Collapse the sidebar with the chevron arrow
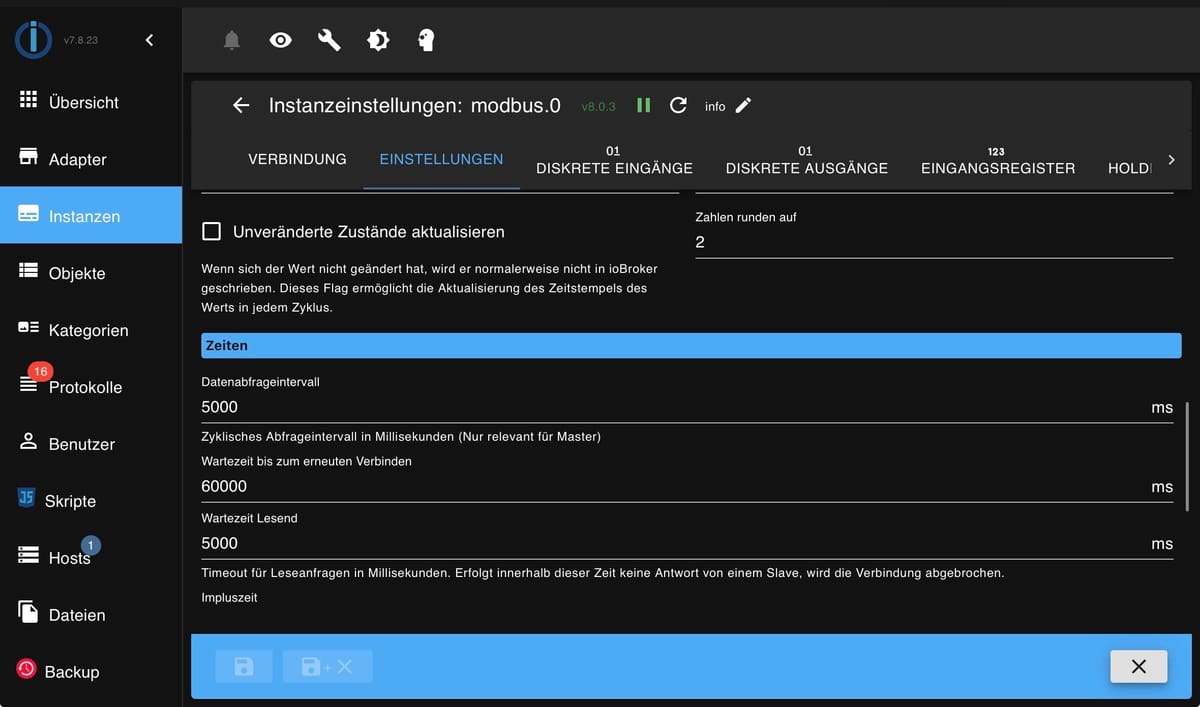 pyautogui.click(x=149, y=40)
